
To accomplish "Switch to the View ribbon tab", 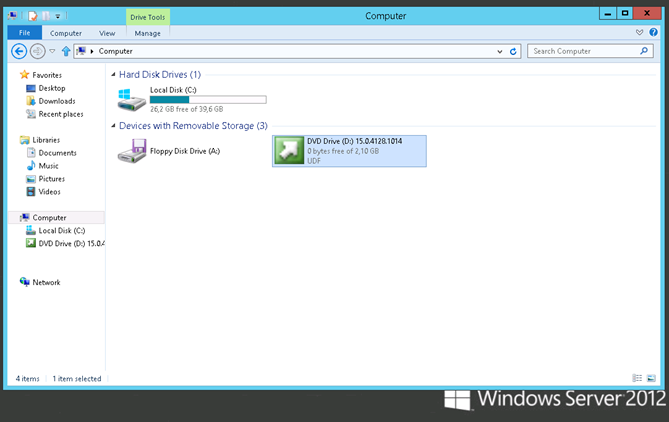I will click(107, 33).
